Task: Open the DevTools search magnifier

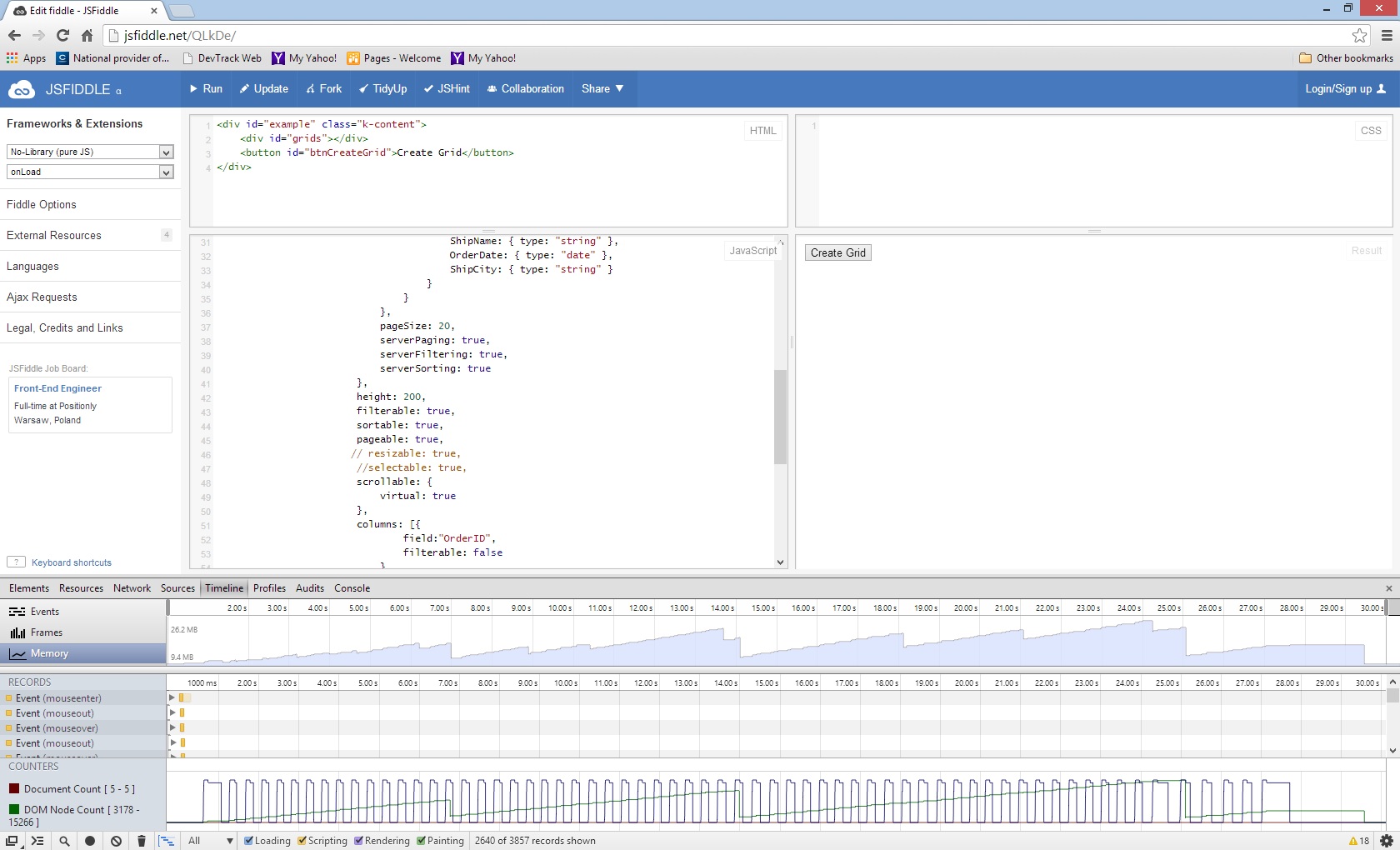Action: 64,841
